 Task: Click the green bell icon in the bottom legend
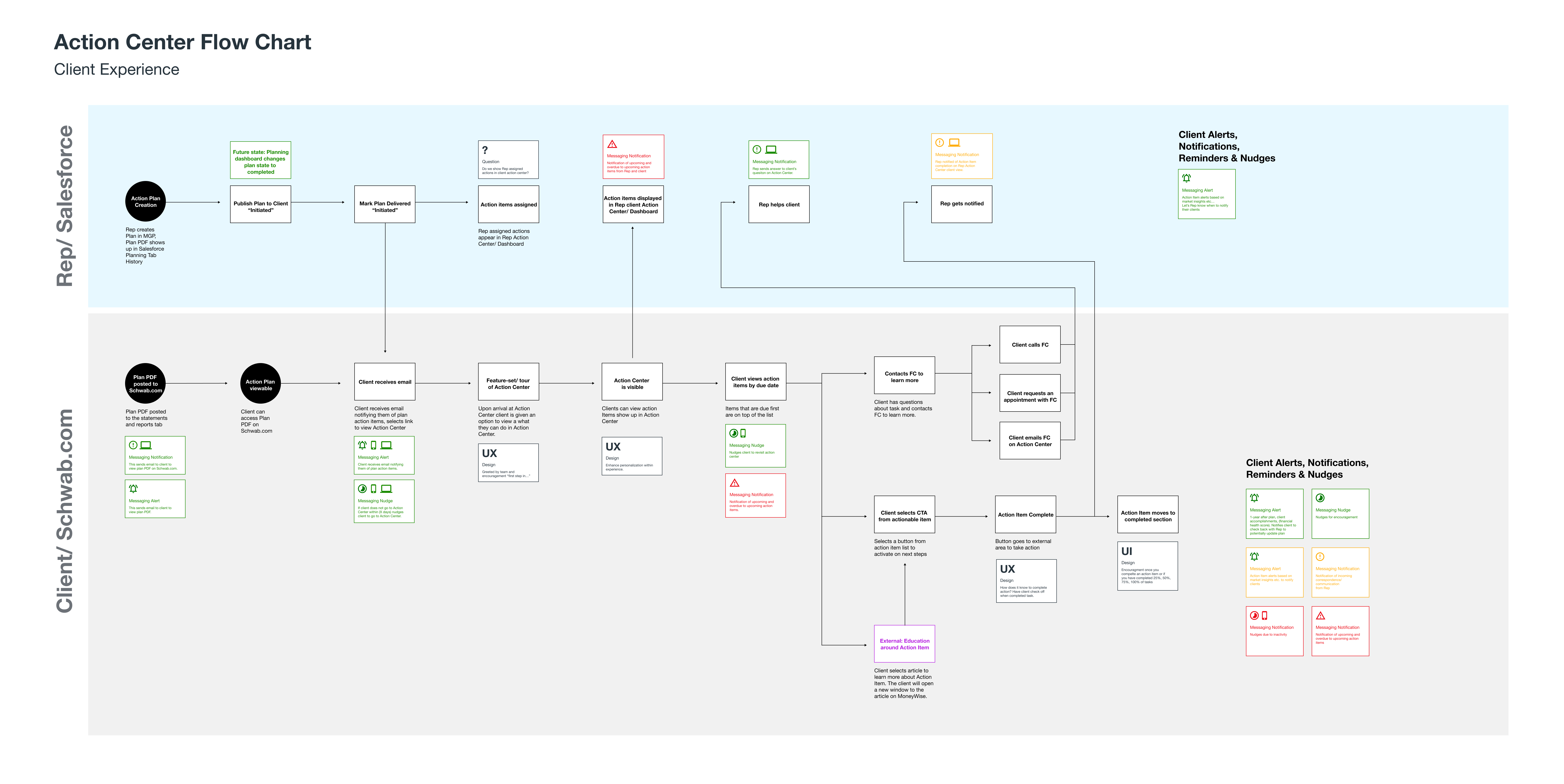point(1254,498)
